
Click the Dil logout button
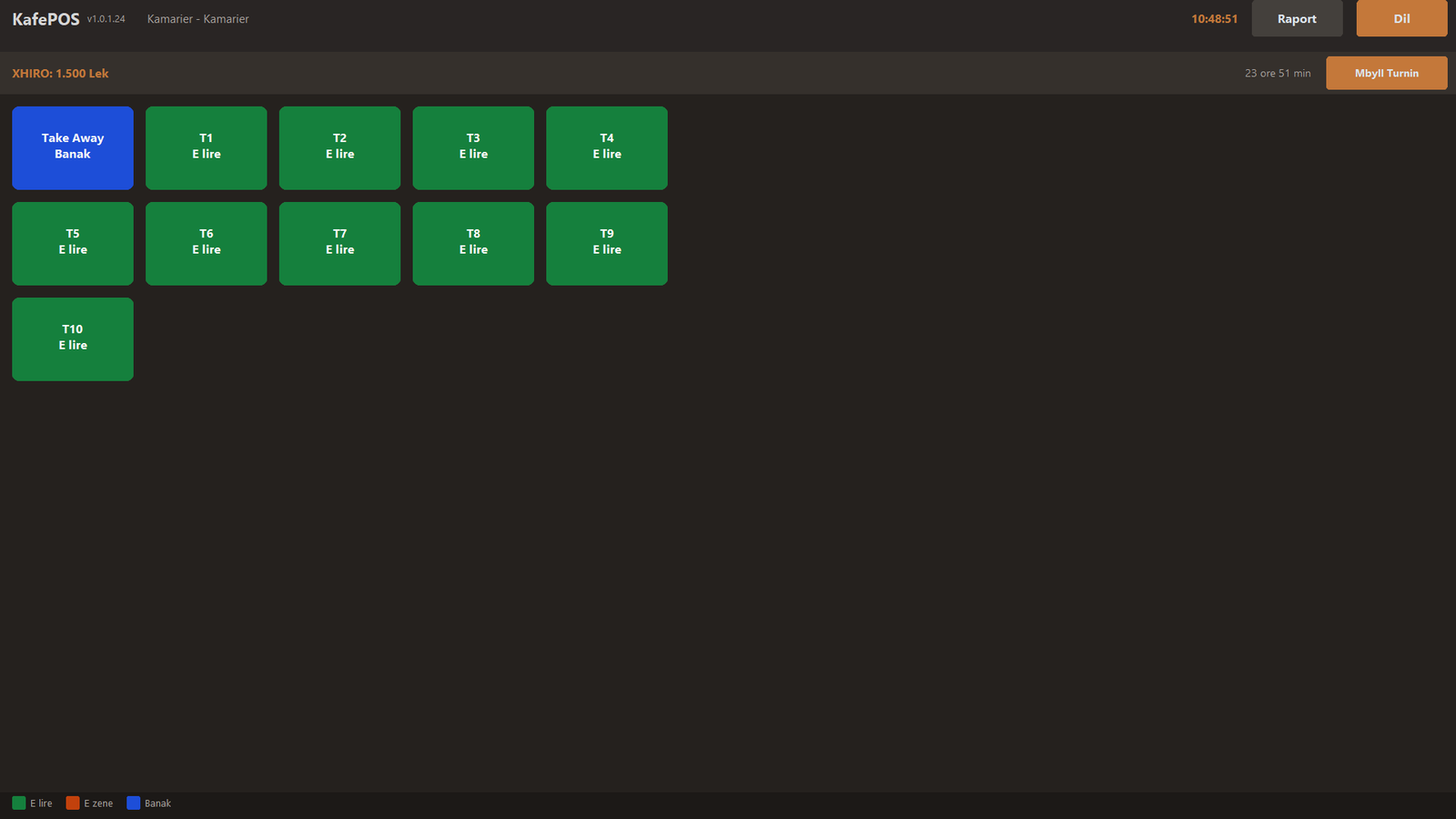(x=1401, y=18)
